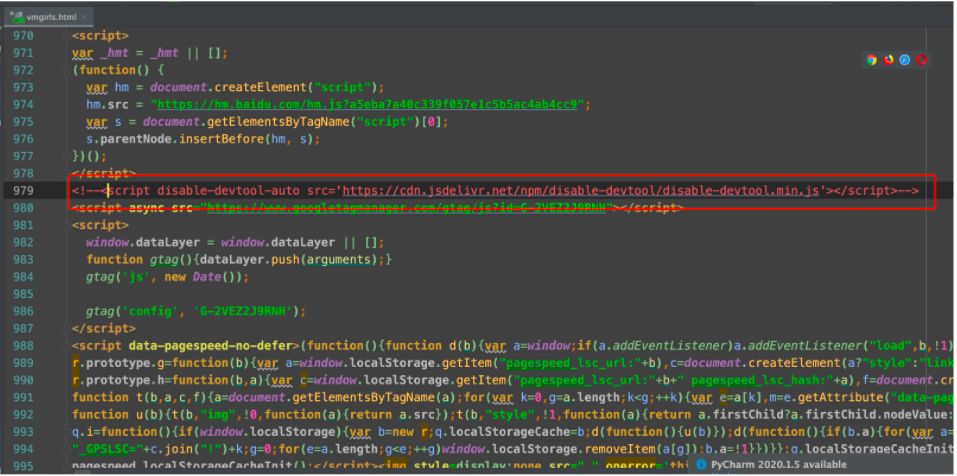Screen dimensions: 957x476
Task: Open page preview in Firefox browser
Action: point(889,60)
